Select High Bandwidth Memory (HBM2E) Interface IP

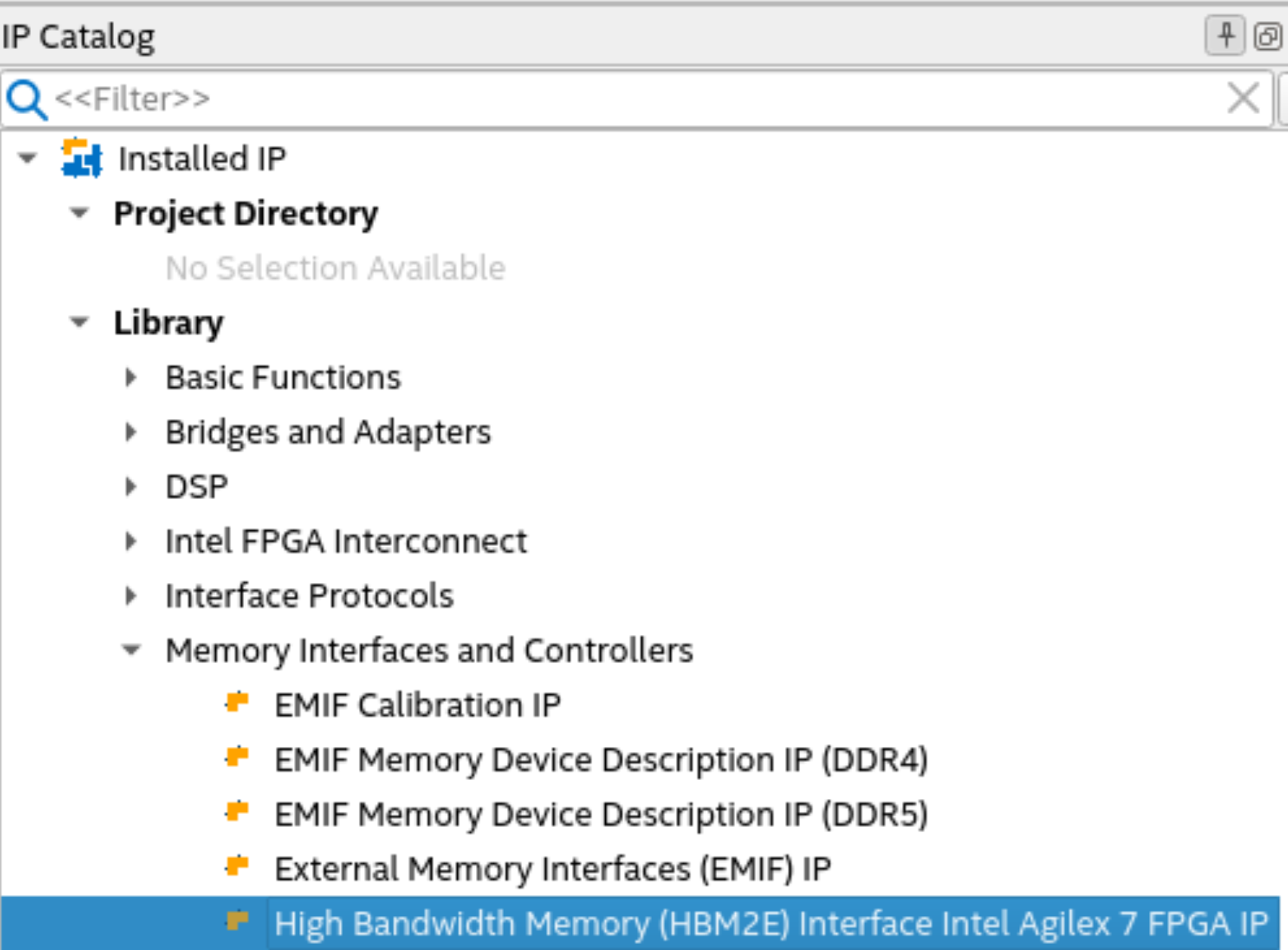coord(771,924)
